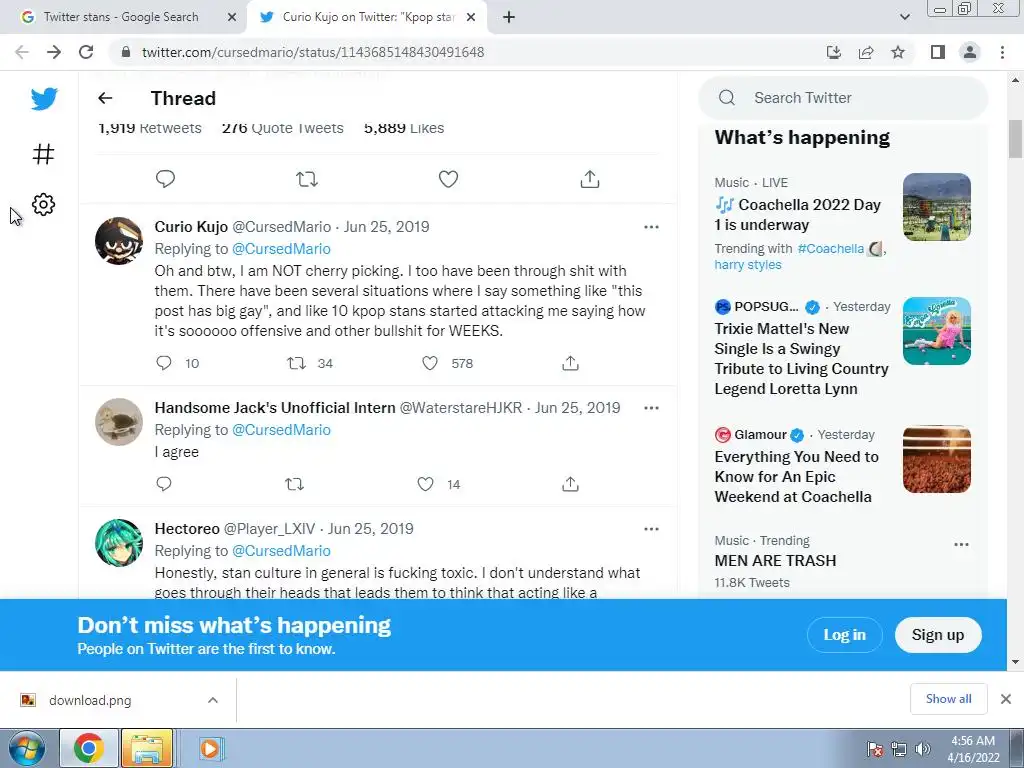This screenshot has height=768, width=1024.
Task: Open the Windows Start button
Action: pyautogui.click(x=27, y=748)
